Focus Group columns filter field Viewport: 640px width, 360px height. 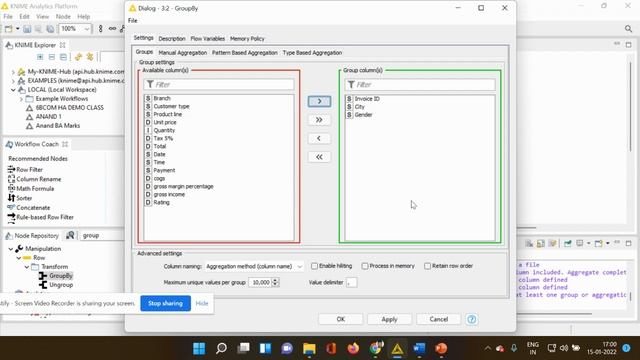[420, 84]
